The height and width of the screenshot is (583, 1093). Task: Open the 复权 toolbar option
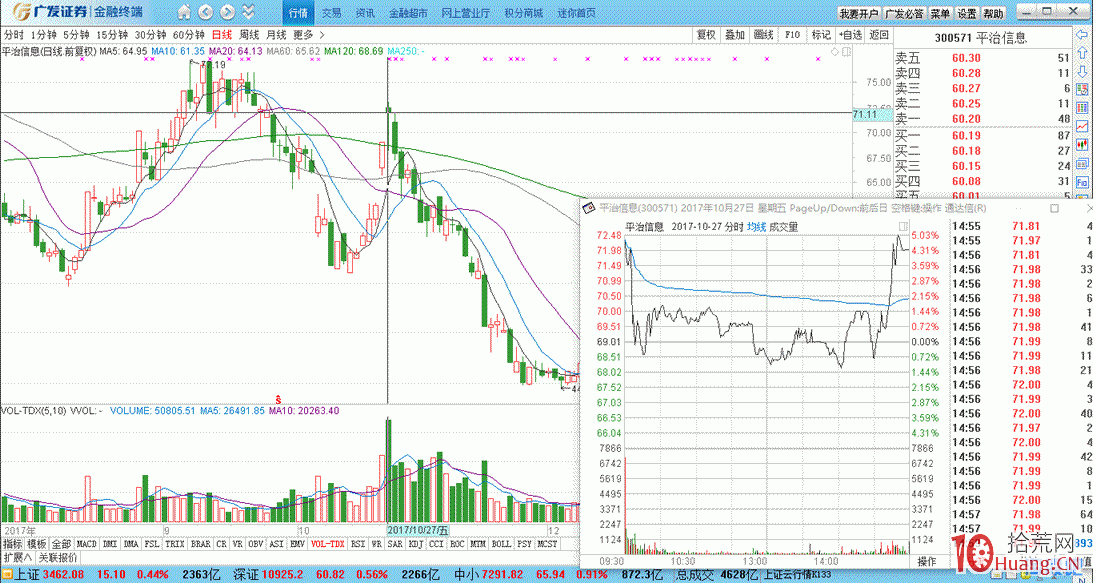point(706,34)
